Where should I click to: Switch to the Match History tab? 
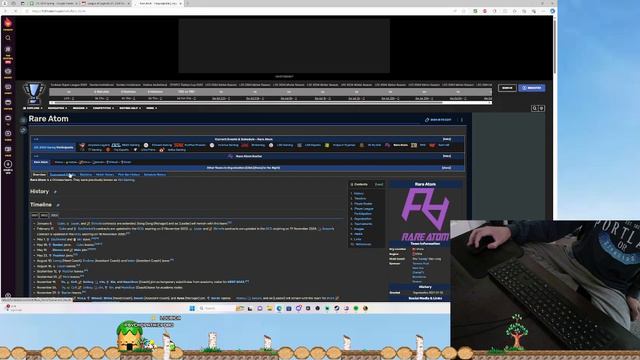(x=105, y=175)
